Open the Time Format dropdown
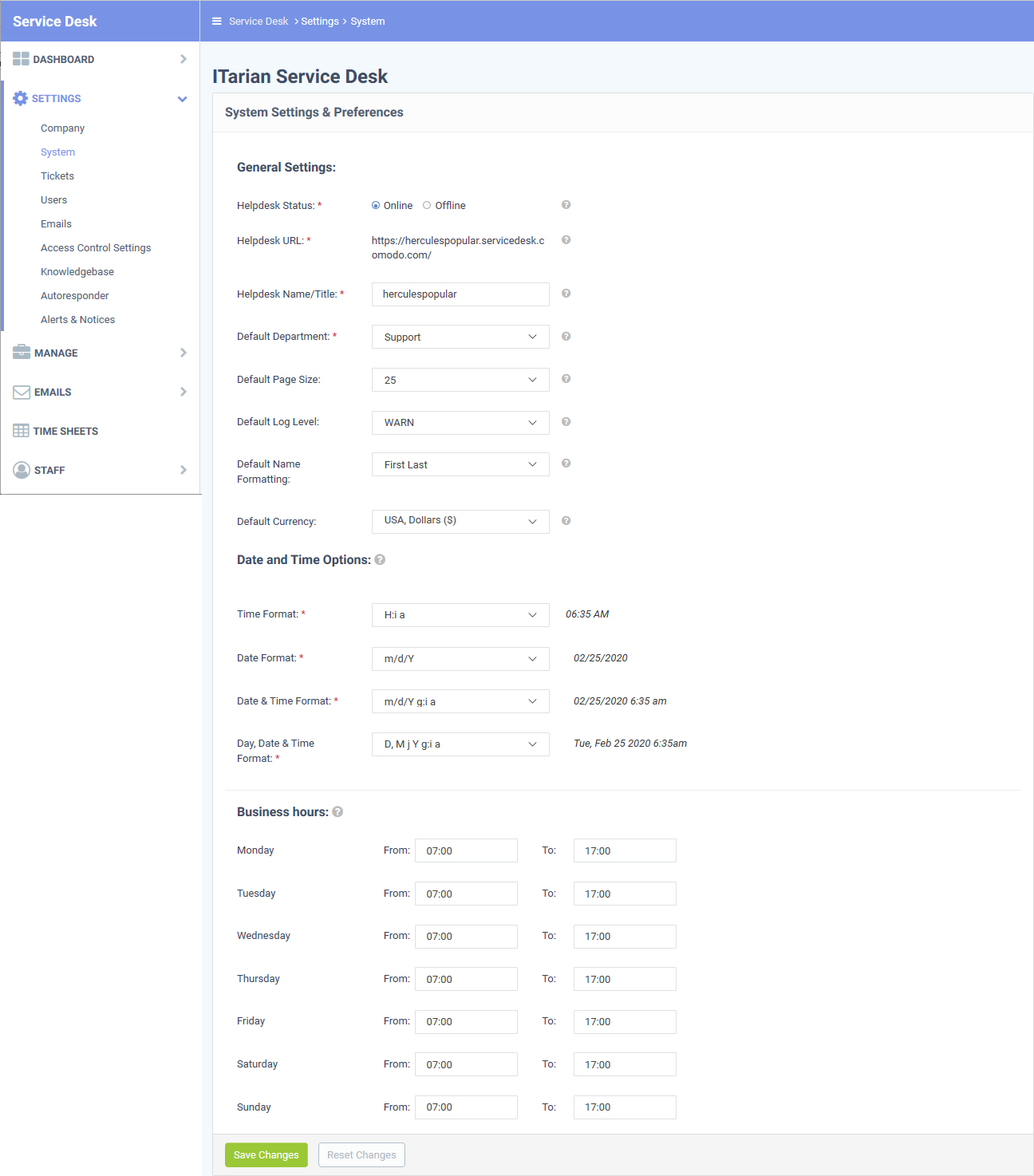 click(x=460, y=615)
